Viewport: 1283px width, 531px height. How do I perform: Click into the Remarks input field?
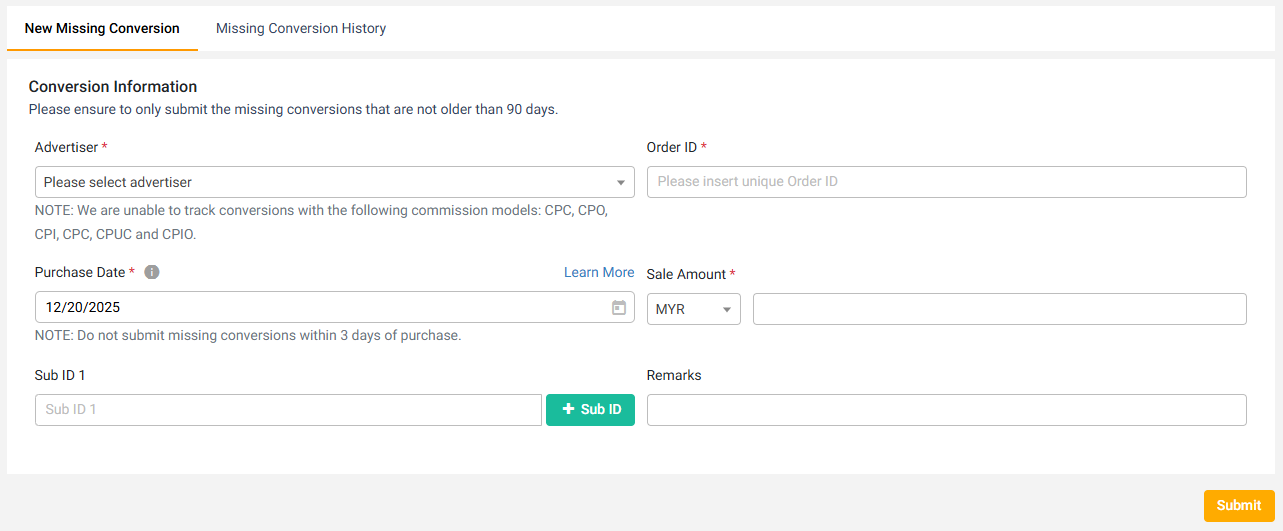tap(946, 410)
